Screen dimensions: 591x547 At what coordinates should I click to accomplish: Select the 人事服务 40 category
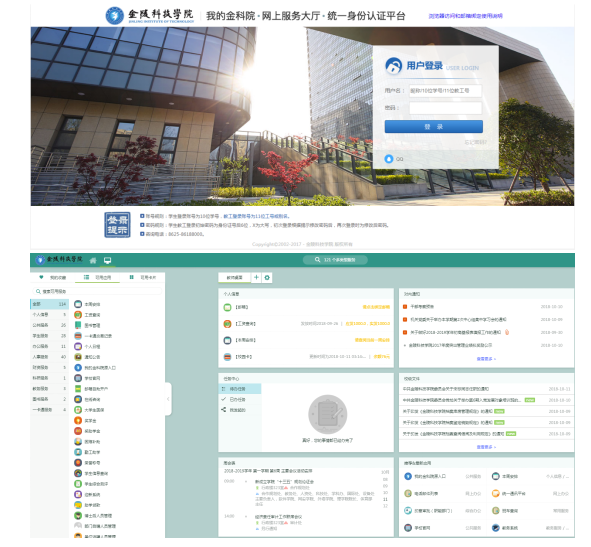[x=49, y=357]
